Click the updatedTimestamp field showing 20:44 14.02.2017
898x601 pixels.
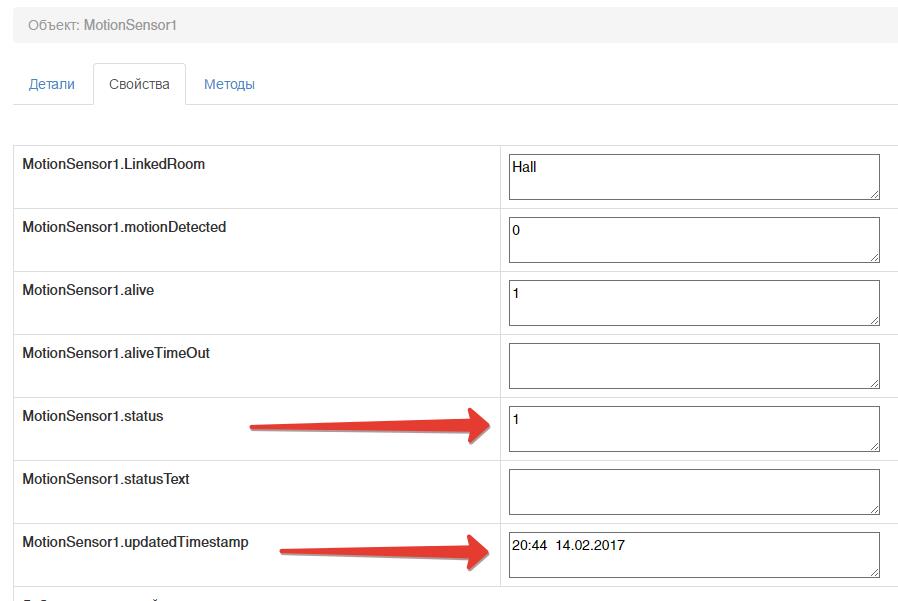coord(694,555)
